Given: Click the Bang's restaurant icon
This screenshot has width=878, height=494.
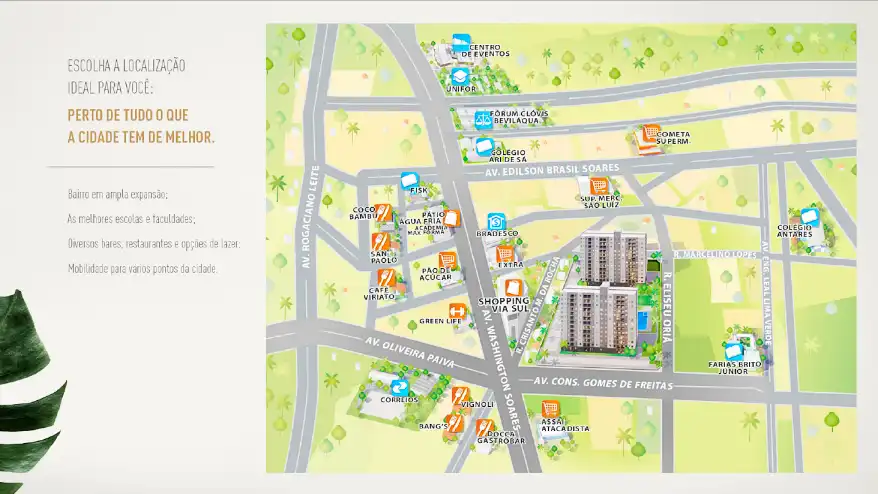Looking at the screenshot, I should click(x=455, y=422).
